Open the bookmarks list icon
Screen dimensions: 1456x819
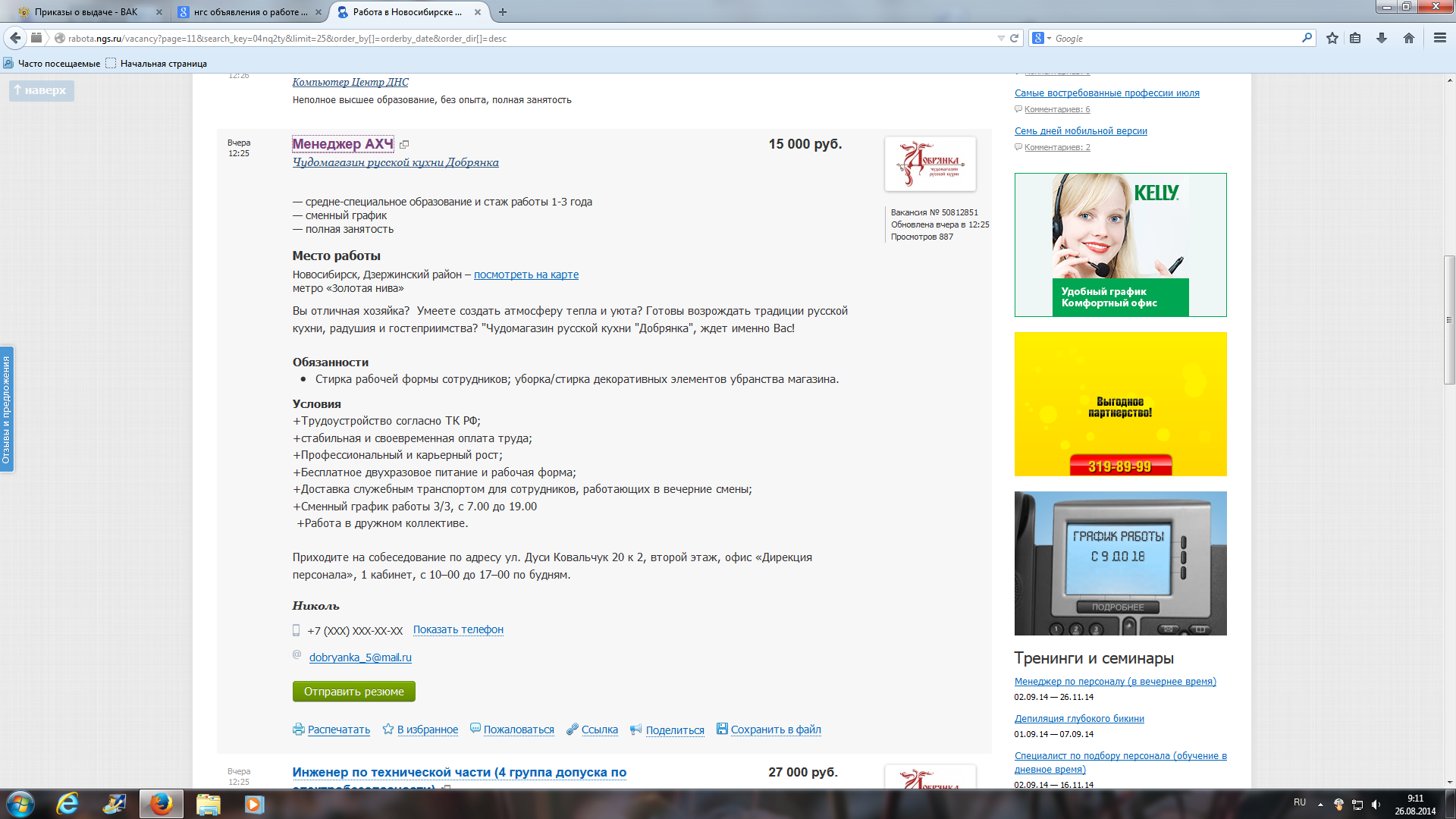click(1355, 38)
